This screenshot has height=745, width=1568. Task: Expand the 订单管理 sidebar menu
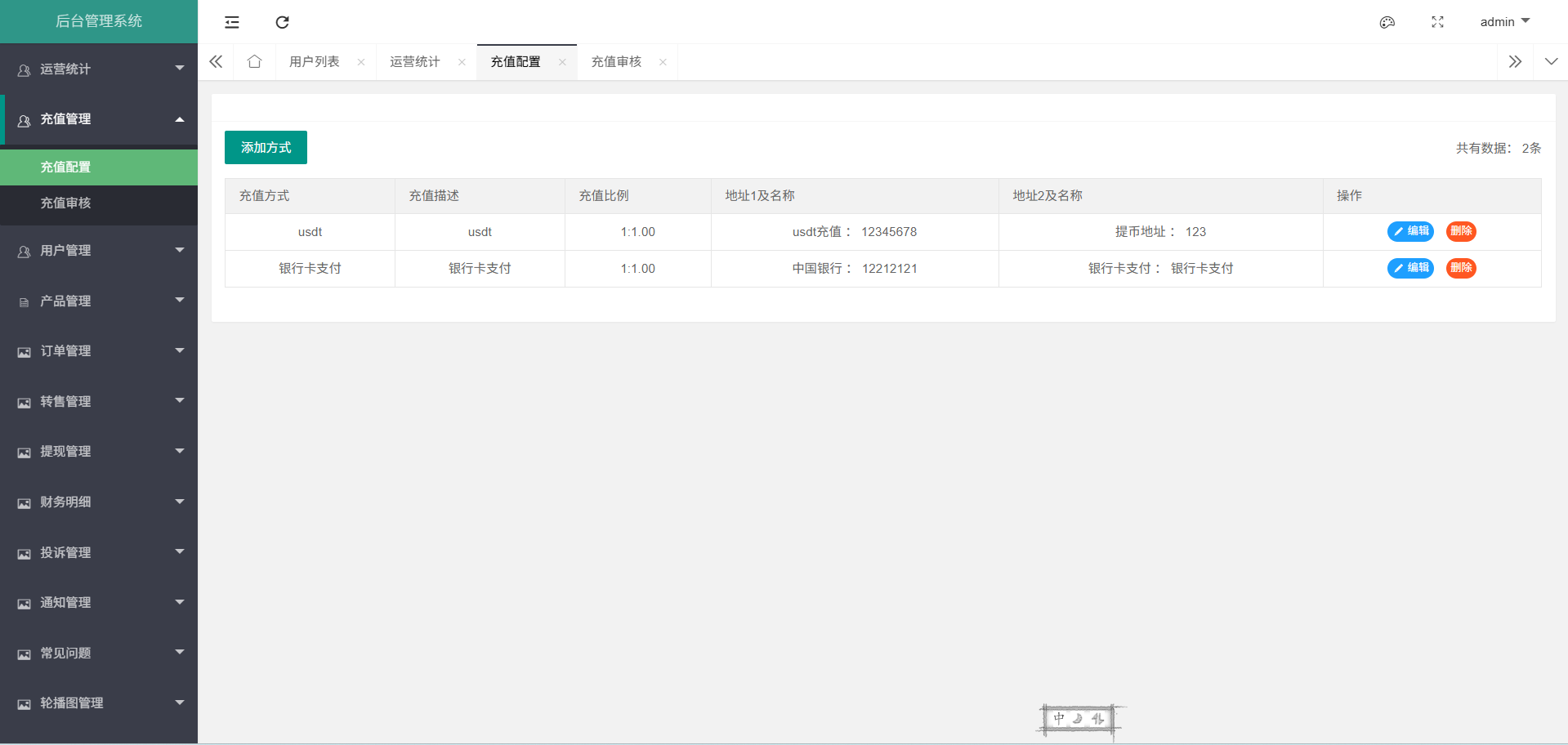click(98, 351)
